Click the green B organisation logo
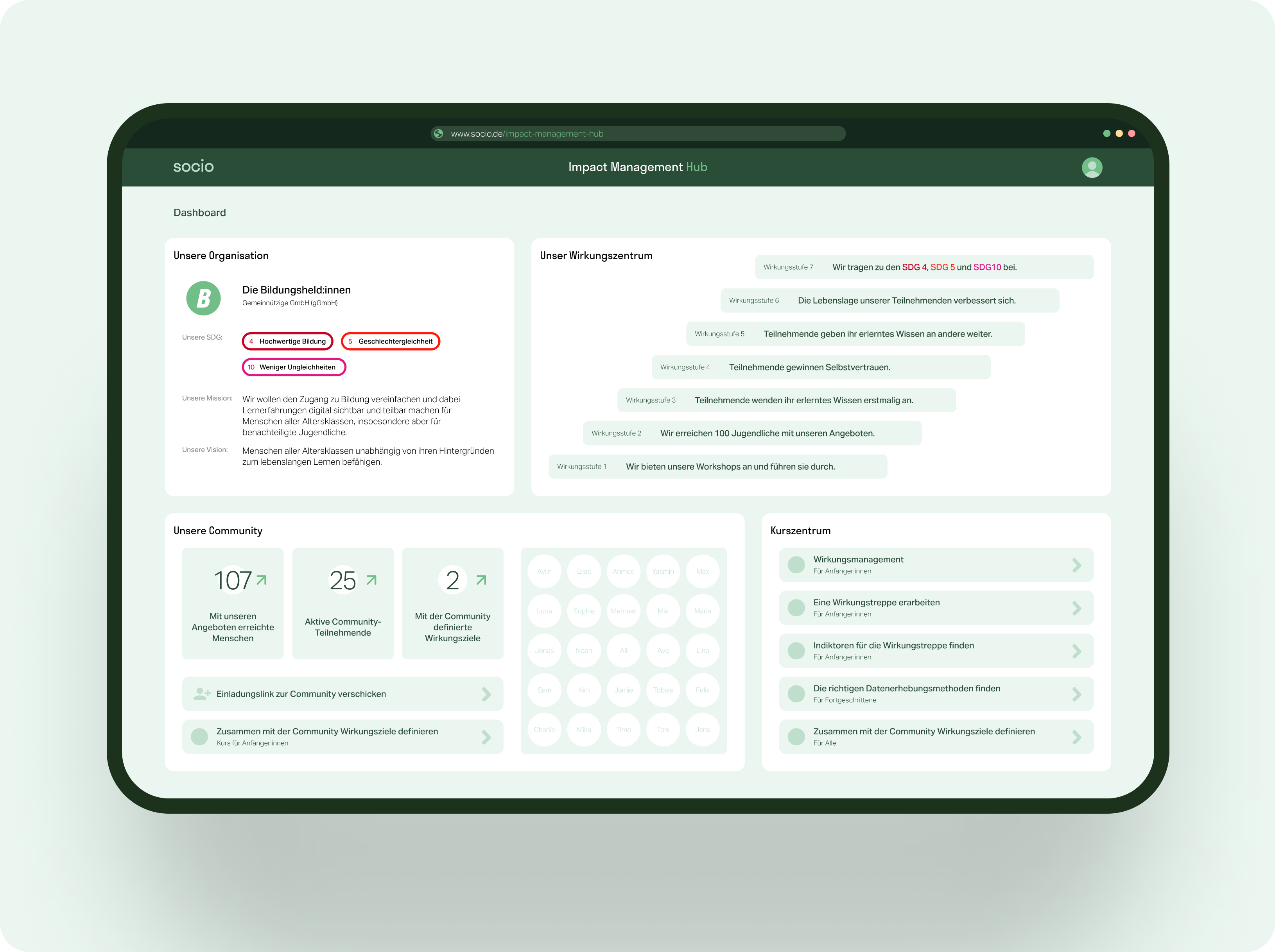 203,298
